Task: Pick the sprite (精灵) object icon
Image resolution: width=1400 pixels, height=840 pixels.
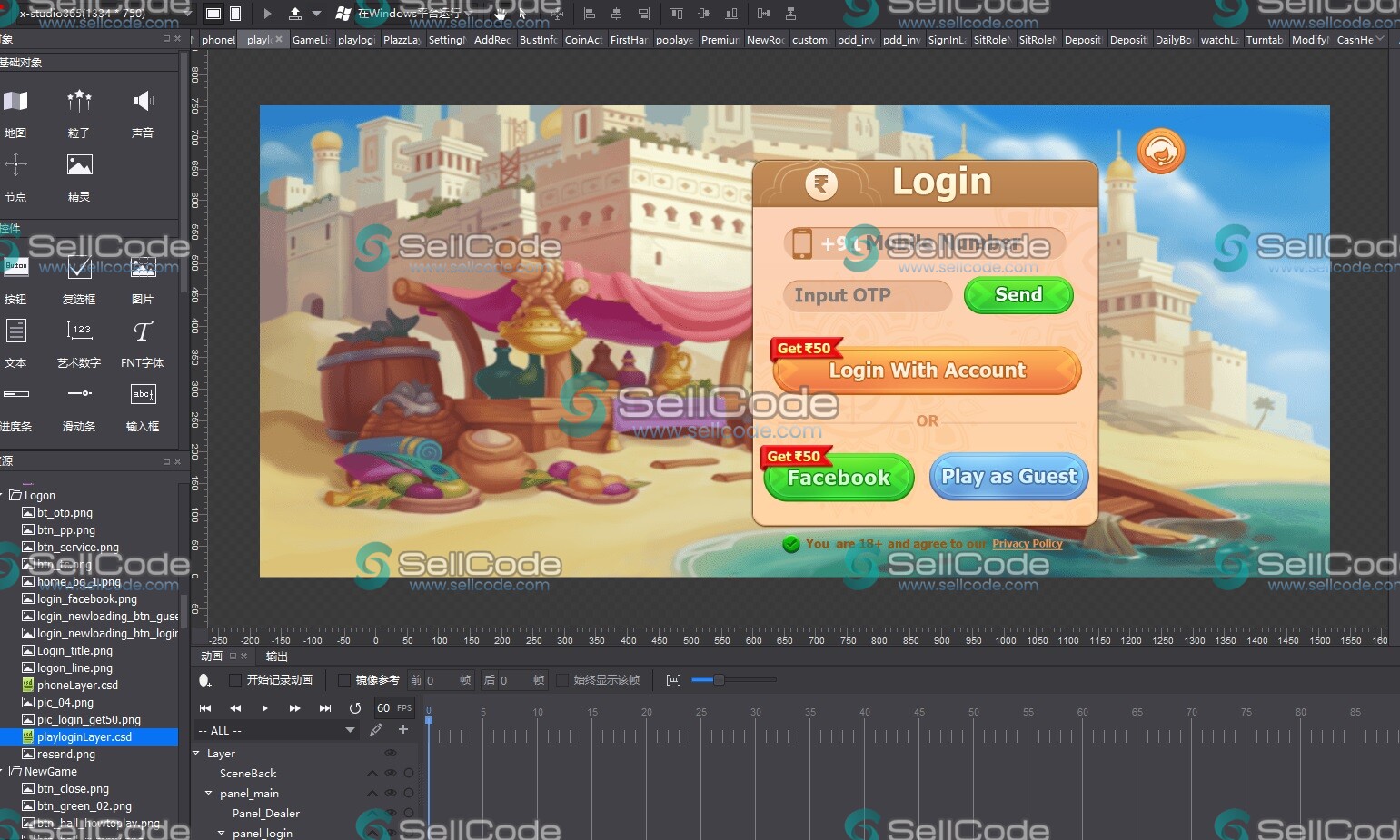Action: point(79,165)
